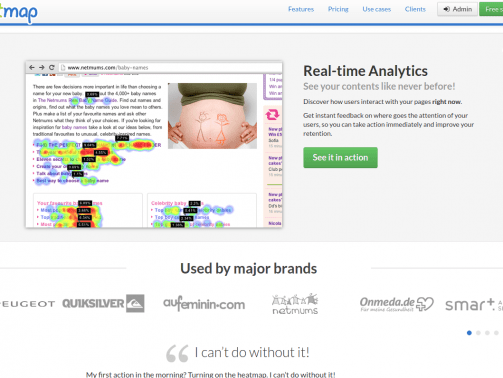Click the green Free signup button

(491, 9)
